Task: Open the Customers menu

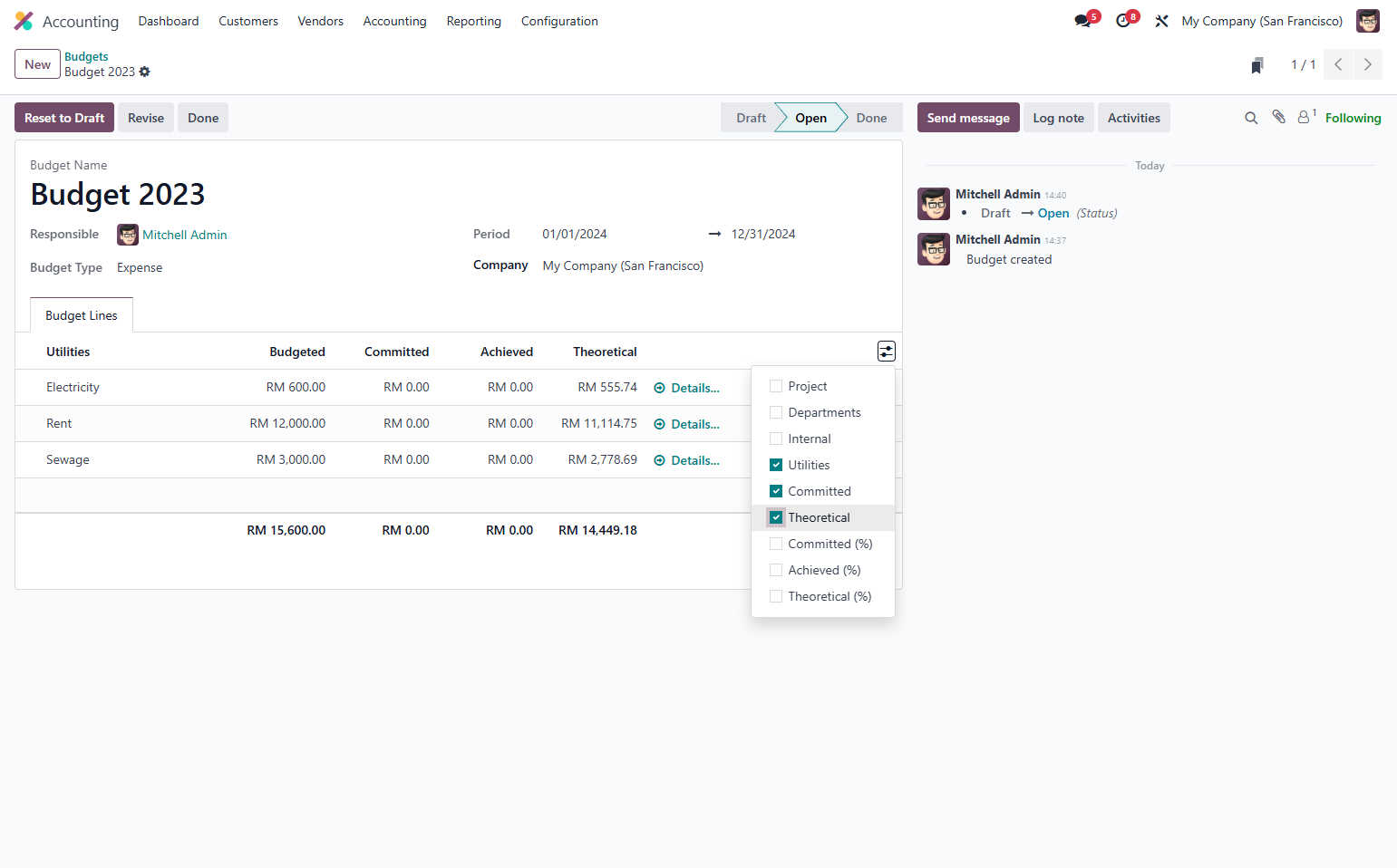Action: pyautogui.click(x=248, y=21)
